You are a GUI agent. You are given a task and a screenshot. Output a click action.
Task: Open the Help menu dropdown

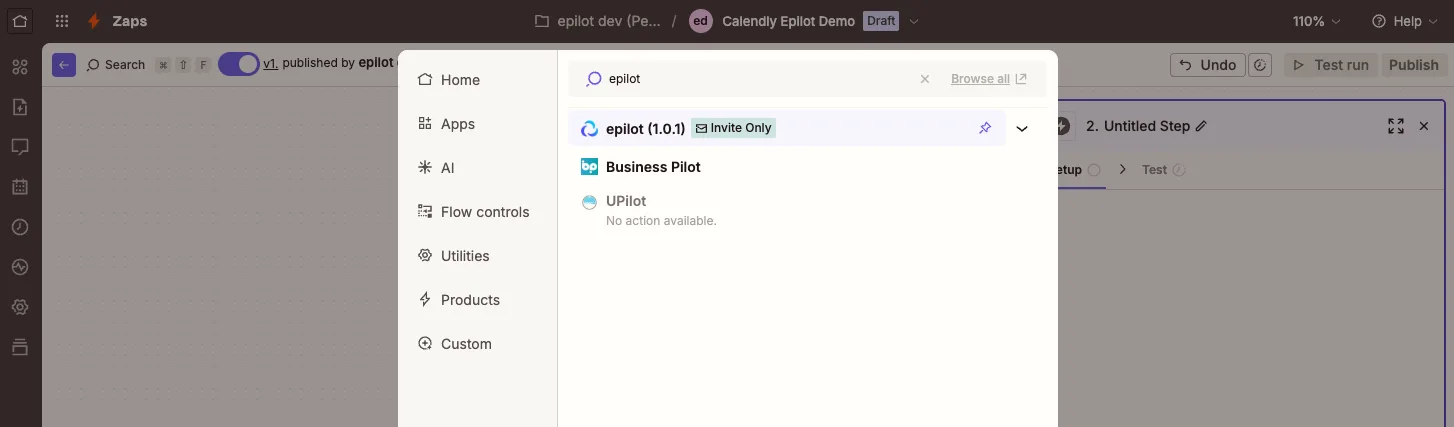coord(1406,21)
